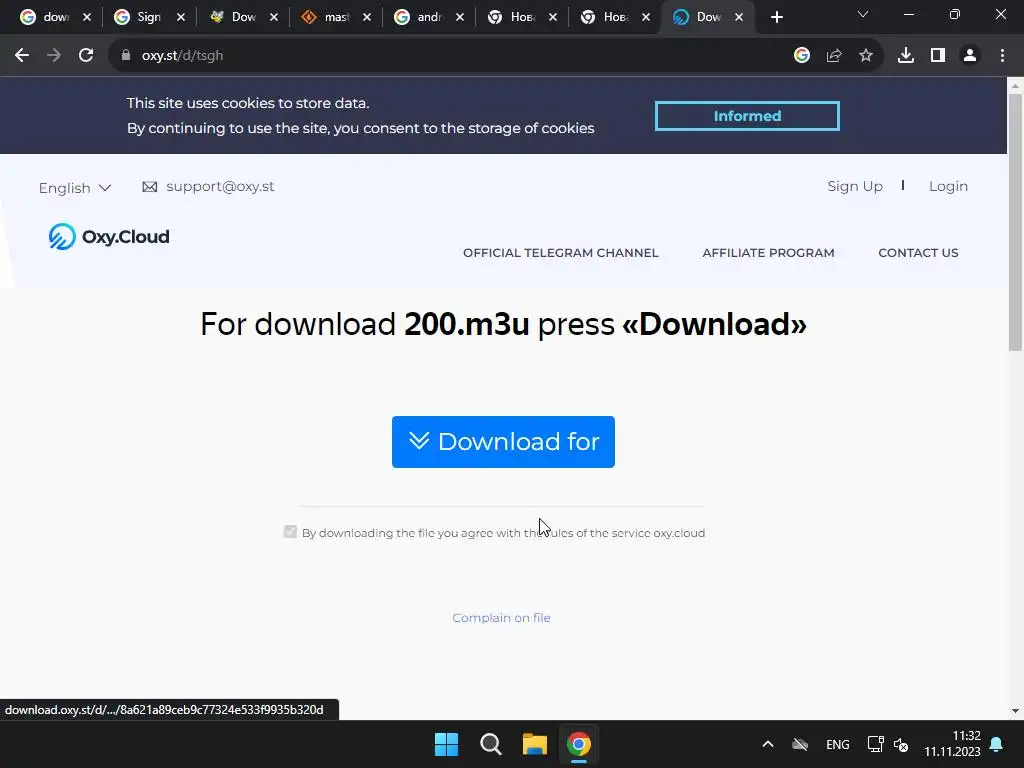
Task: Click the envelope icon beside support email
Action: click(150, 187)
